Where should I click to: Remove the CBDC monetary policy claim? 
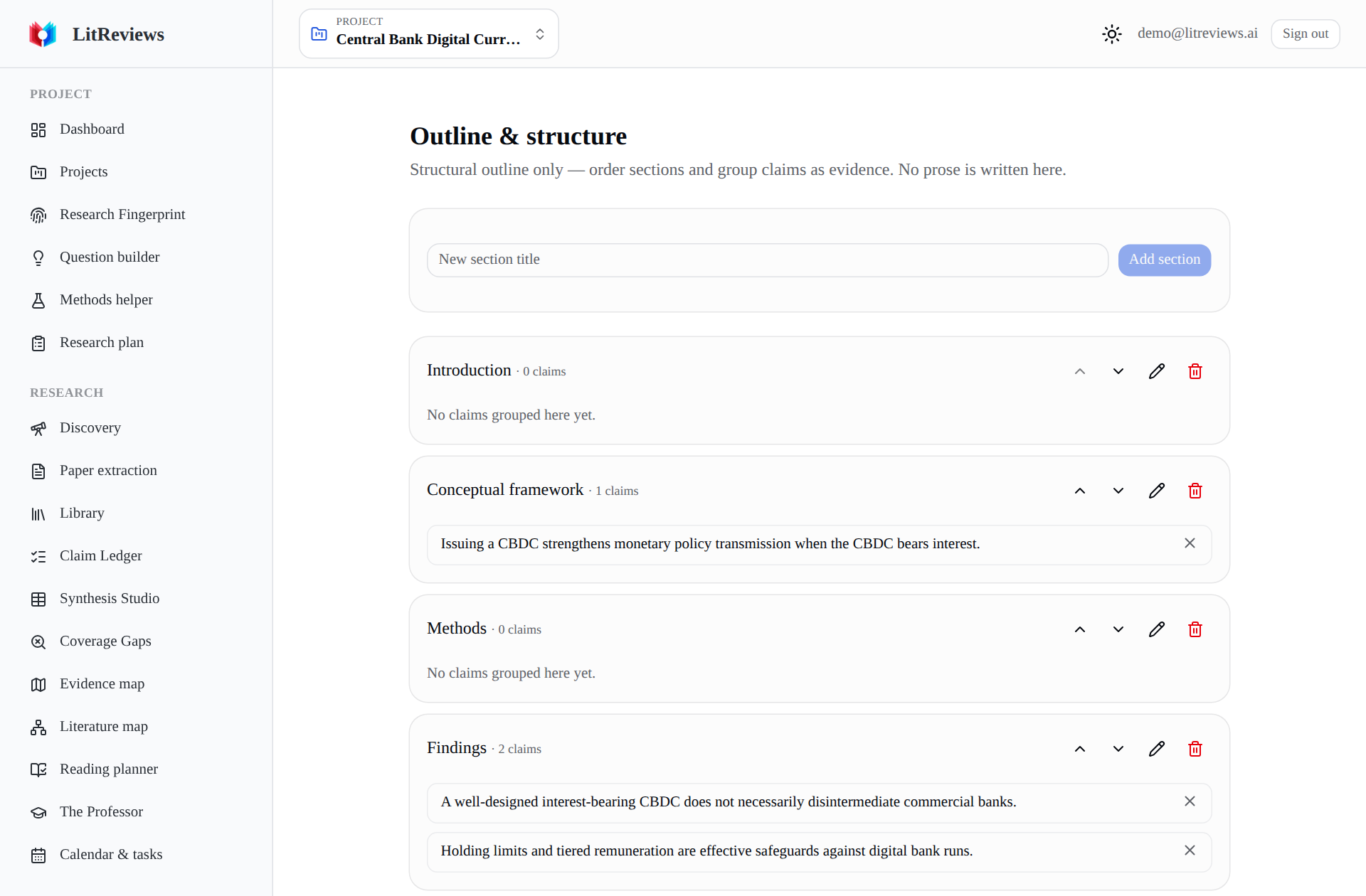pos(1190,543)
